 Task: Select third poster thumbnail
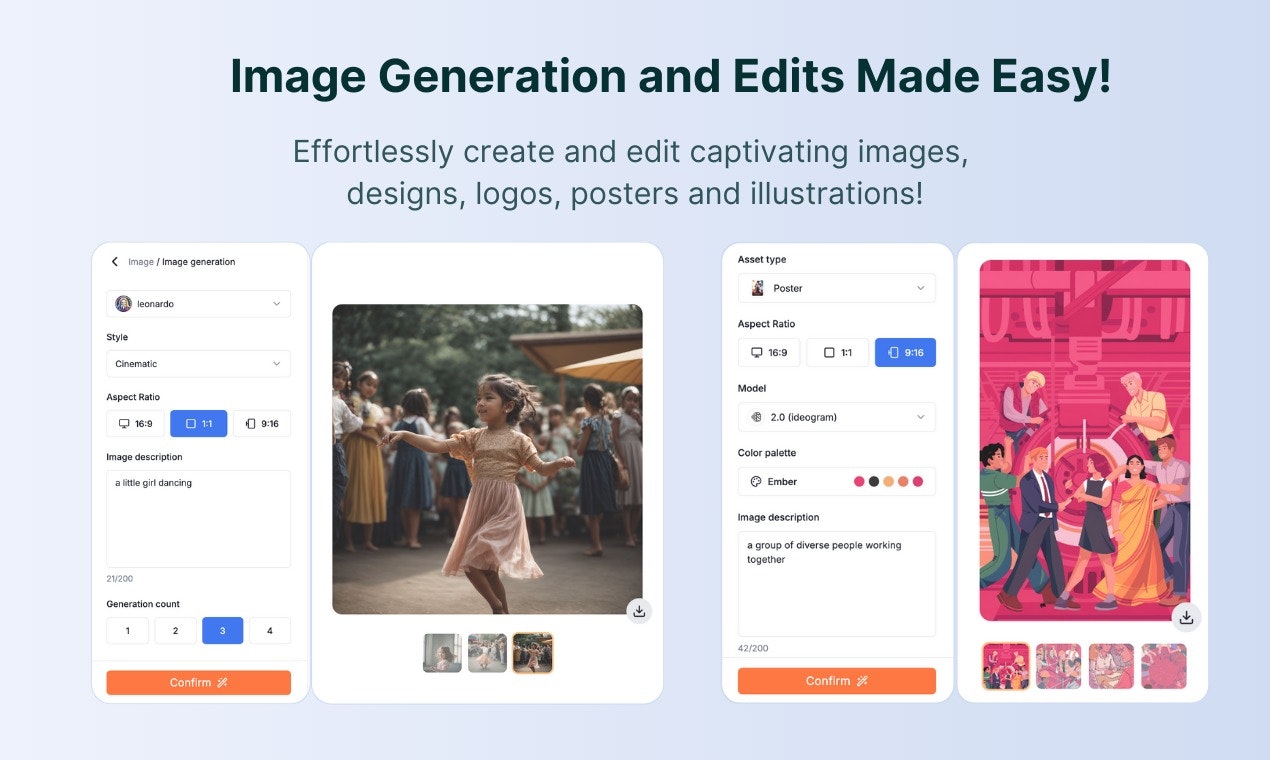tap(1111, 666)
